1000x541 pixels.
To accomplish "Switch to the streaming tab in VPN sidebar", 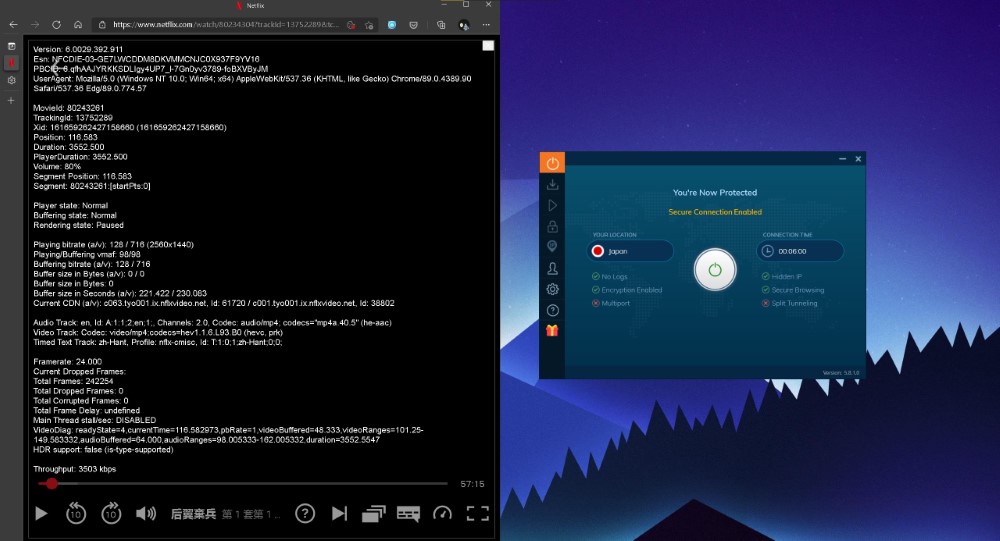I will click(552, 205).
